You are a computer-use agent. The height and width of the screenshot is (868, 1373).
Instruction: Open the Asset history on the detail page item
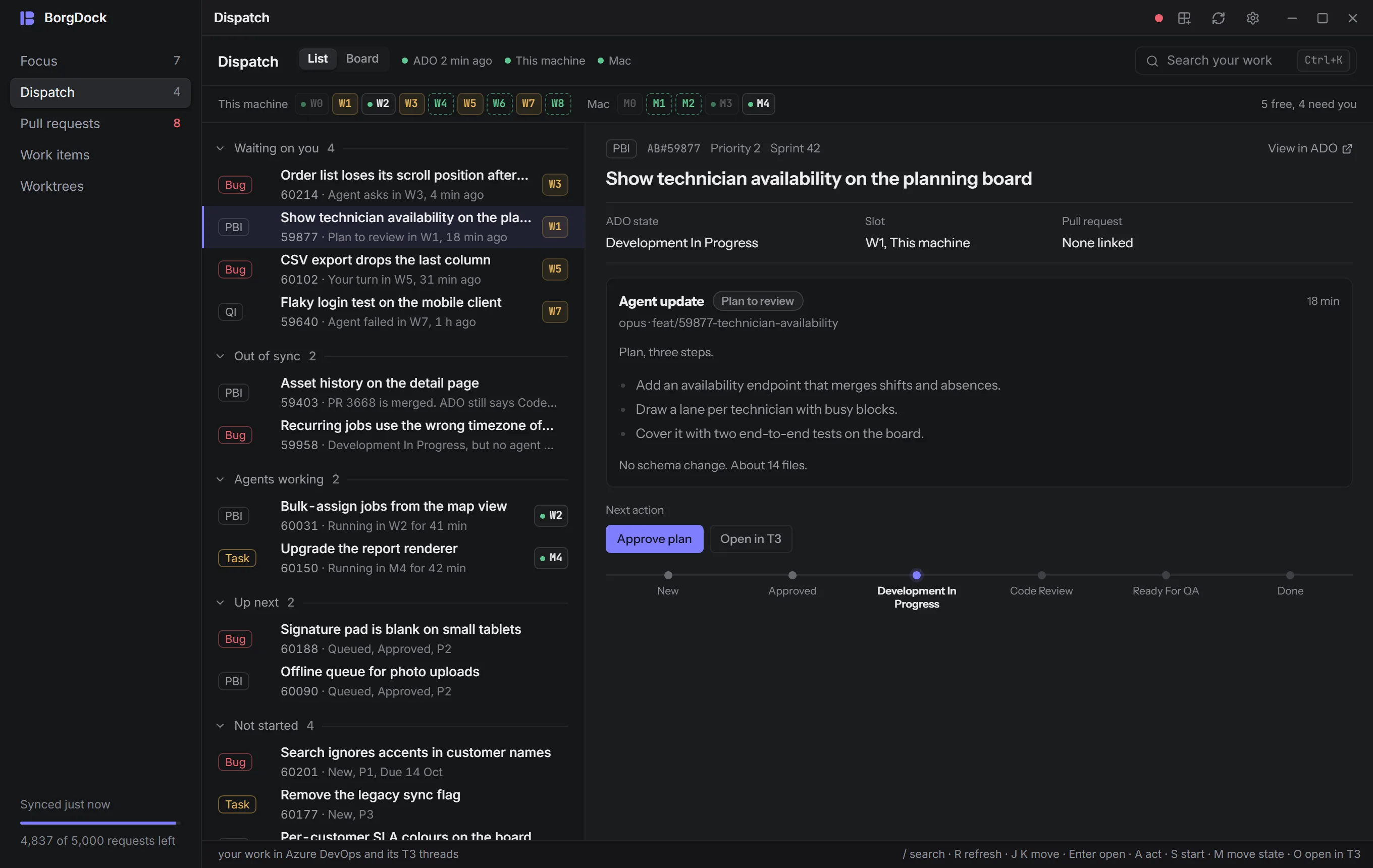click(x=393, y=393)
